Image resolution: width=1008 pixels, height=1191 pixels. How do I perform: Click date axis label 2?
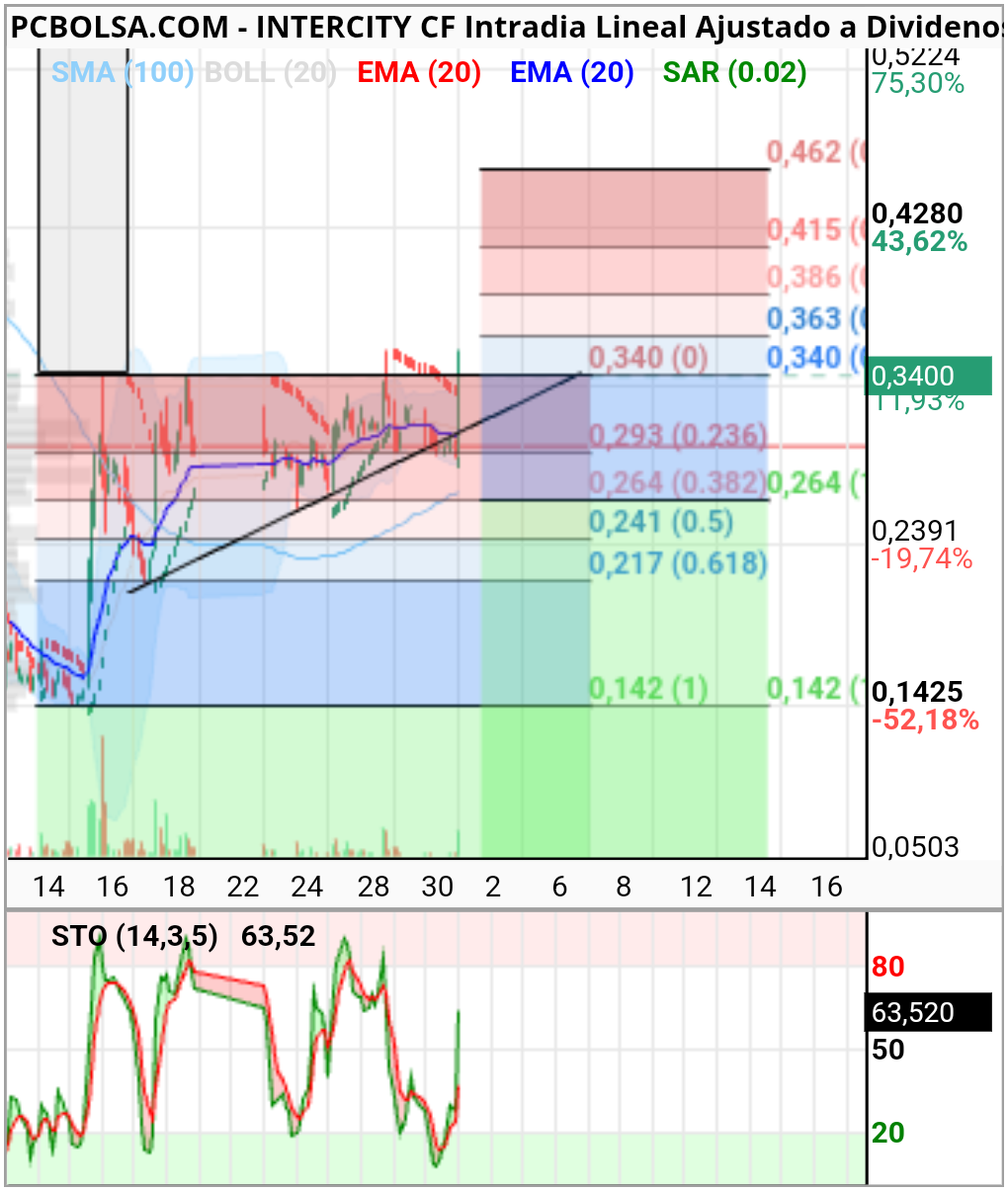point(493,886)
